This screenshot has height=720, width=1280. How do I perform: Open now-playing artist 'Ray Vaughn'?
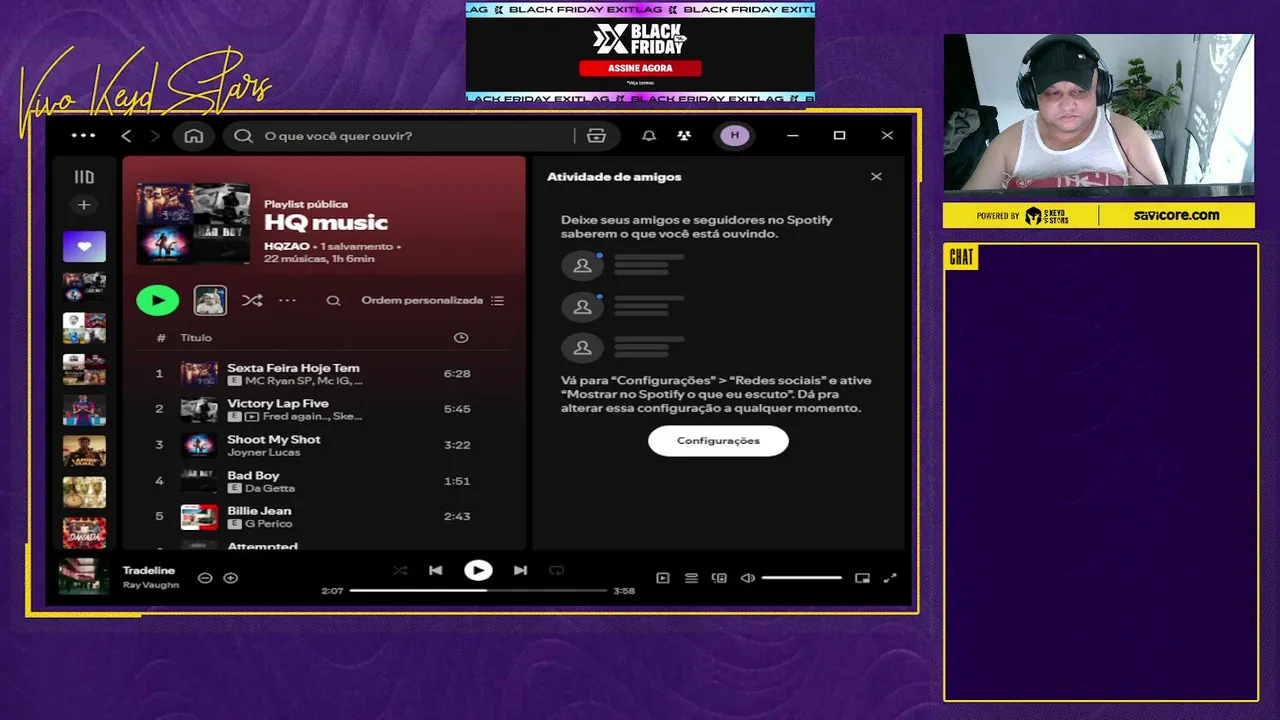151,585
